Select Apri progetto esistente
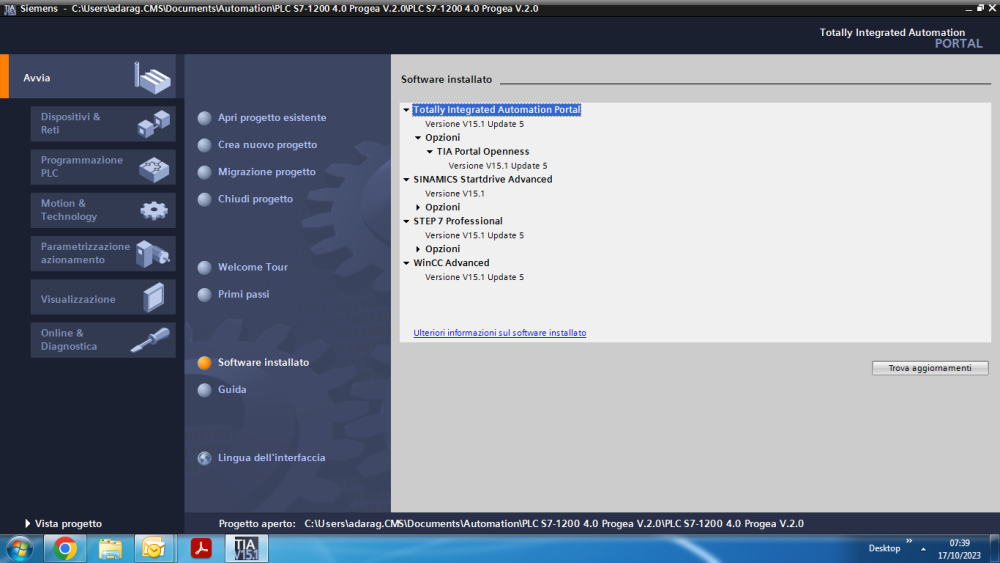 point(272,117)
